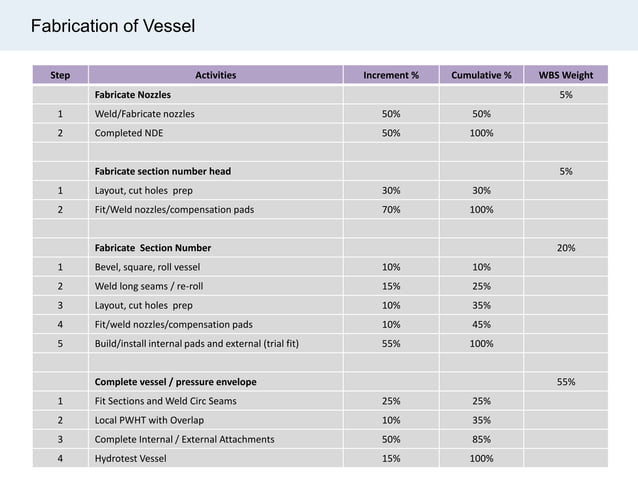Click the Bevel, square, roll vessel row

(320, 267)
